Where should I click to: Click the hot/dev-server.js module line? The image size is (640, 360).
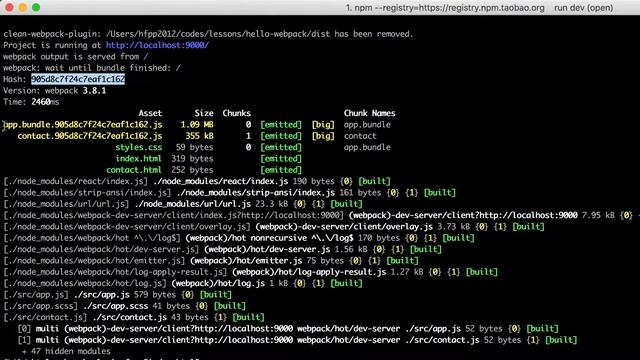click(x=222, y=249)
